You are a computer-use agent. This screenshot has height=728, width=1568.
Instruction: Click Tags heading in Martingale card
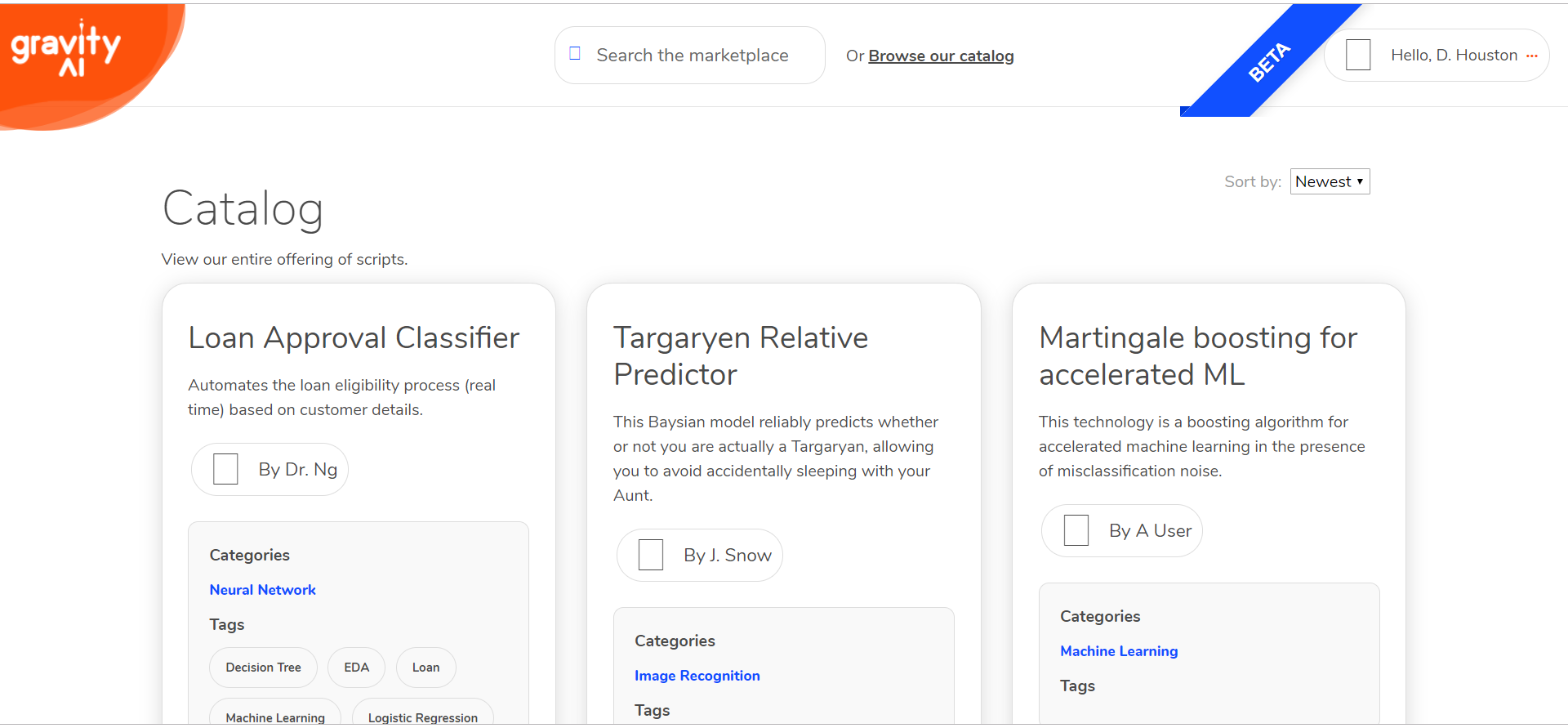pos(1077,686)
